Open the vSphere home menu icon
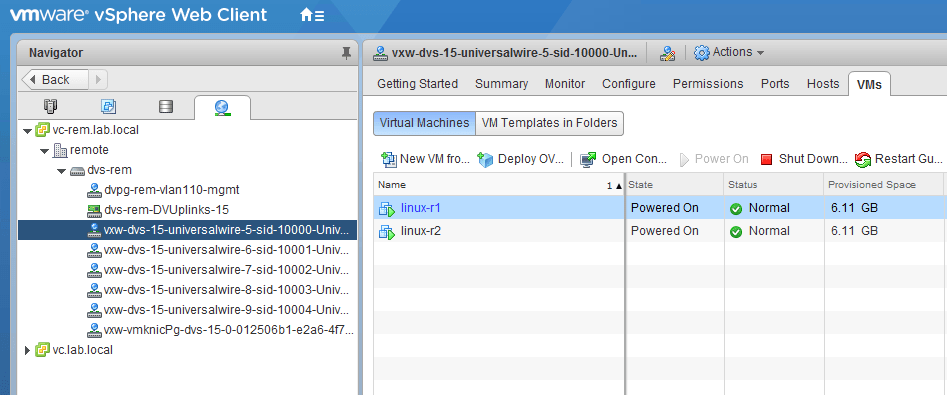Screen dimensions: 947x395 (x=312, y=16)
